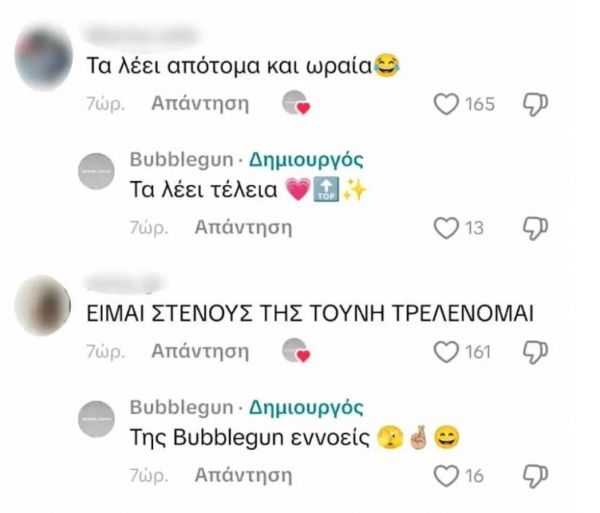
Task: Dislike Bubblegun's 'Τα λέει τέλεια' reply
Action: pyautogui.click(x=535, y=228)
